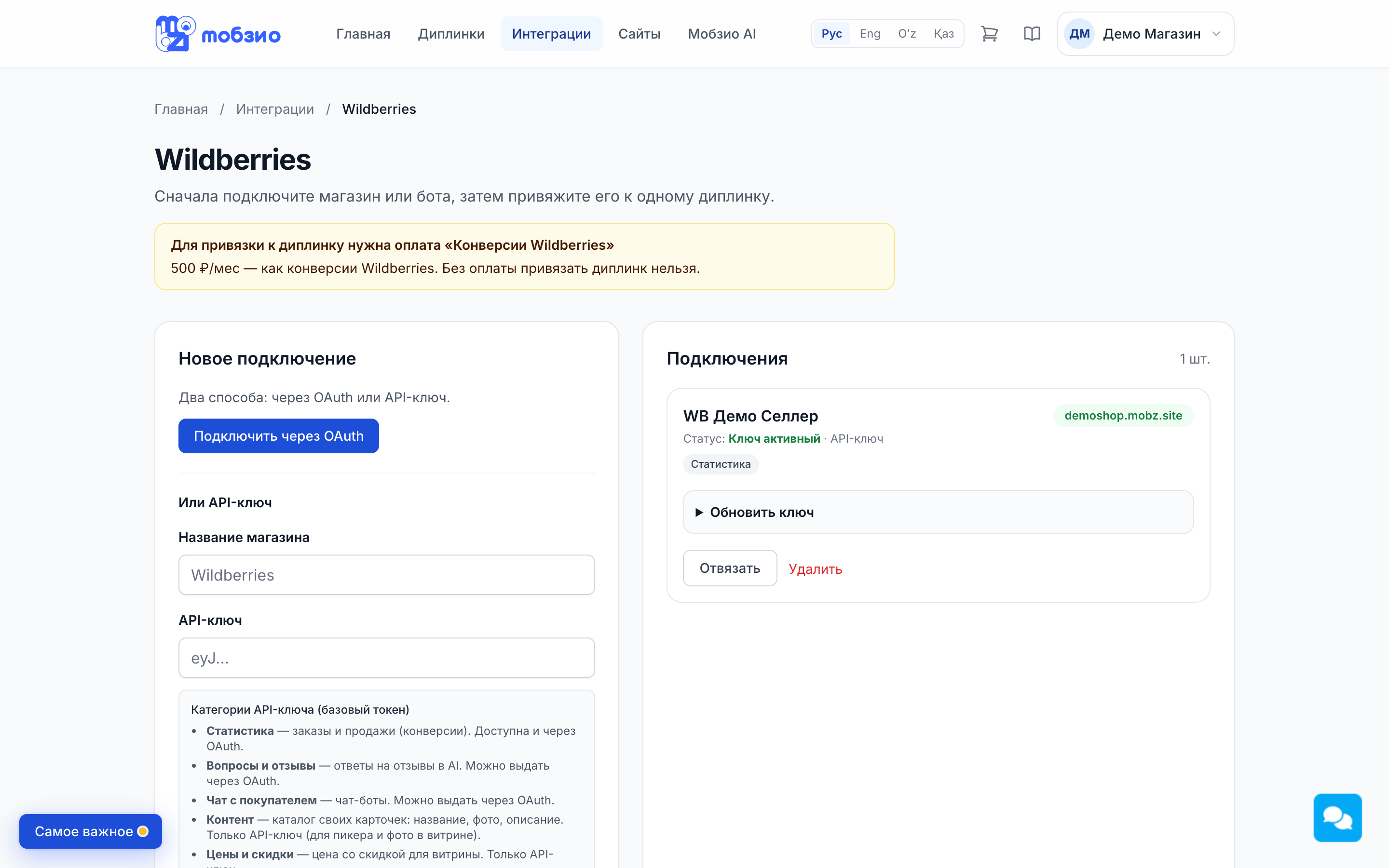Open Интеграции navigation item
The height and width of the screenshot is (868, 1389).
(552, 34)
